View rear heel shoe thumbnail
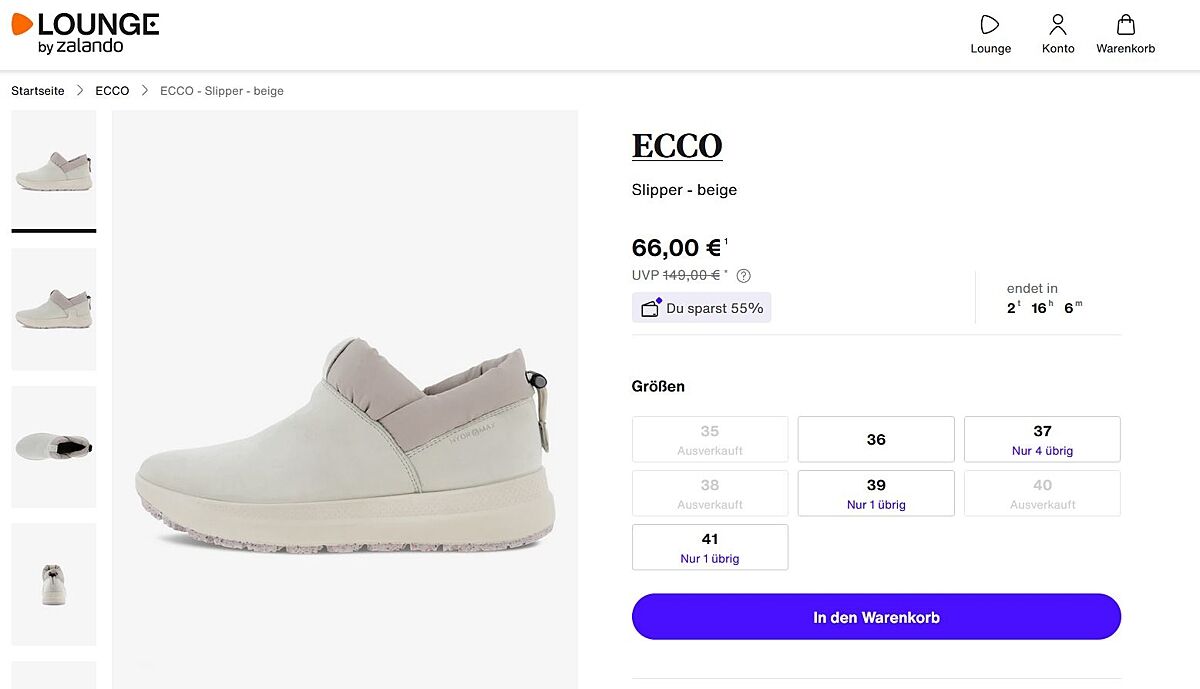The height and width of the screenshot is (689, 1200). [54, 584]
